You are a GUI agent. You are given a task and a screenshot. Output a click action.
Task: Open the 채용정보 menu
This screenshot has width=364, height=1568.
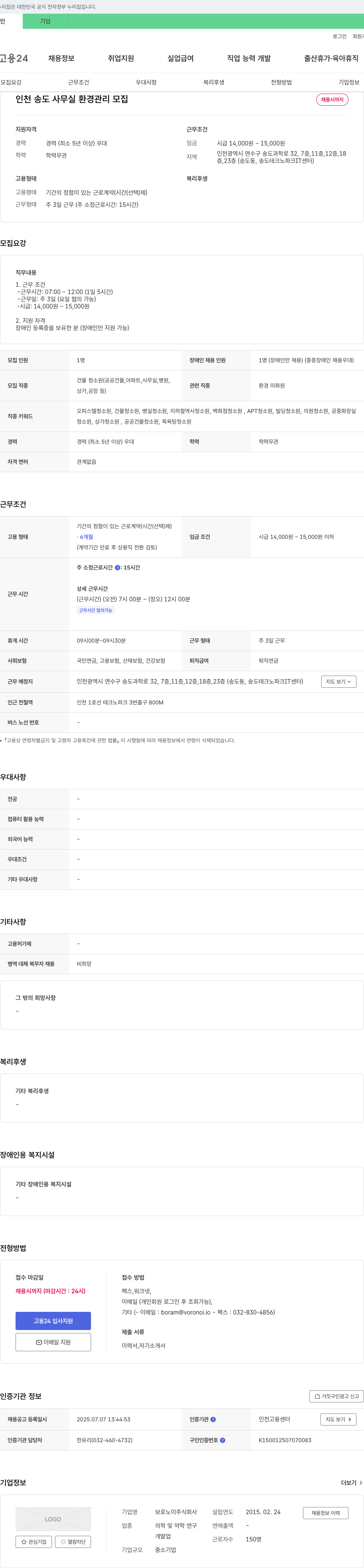61,58
